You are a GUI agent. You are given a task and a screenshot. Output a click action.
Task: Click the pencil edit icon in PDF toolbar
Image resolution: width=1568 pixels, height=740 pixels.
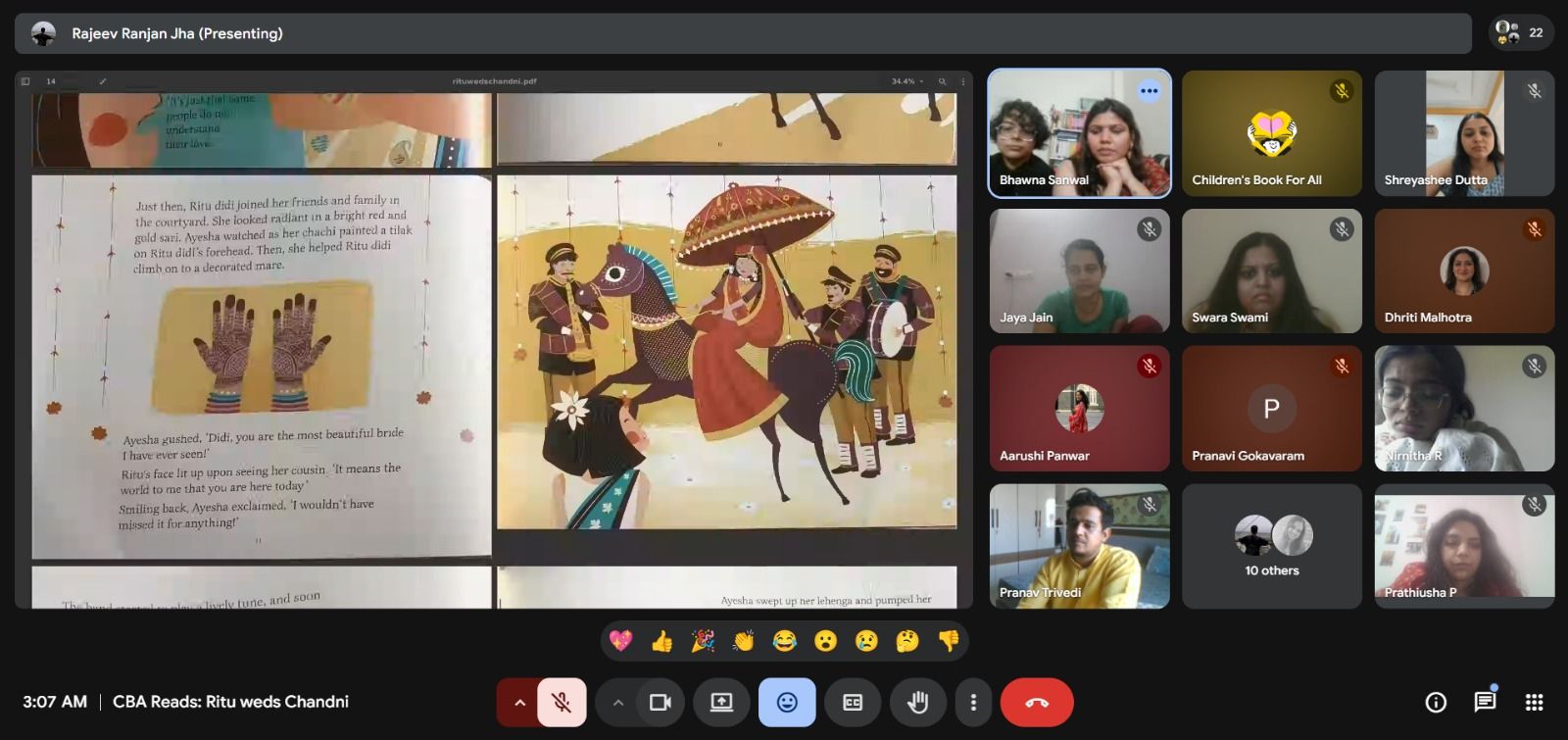[103, 81]
